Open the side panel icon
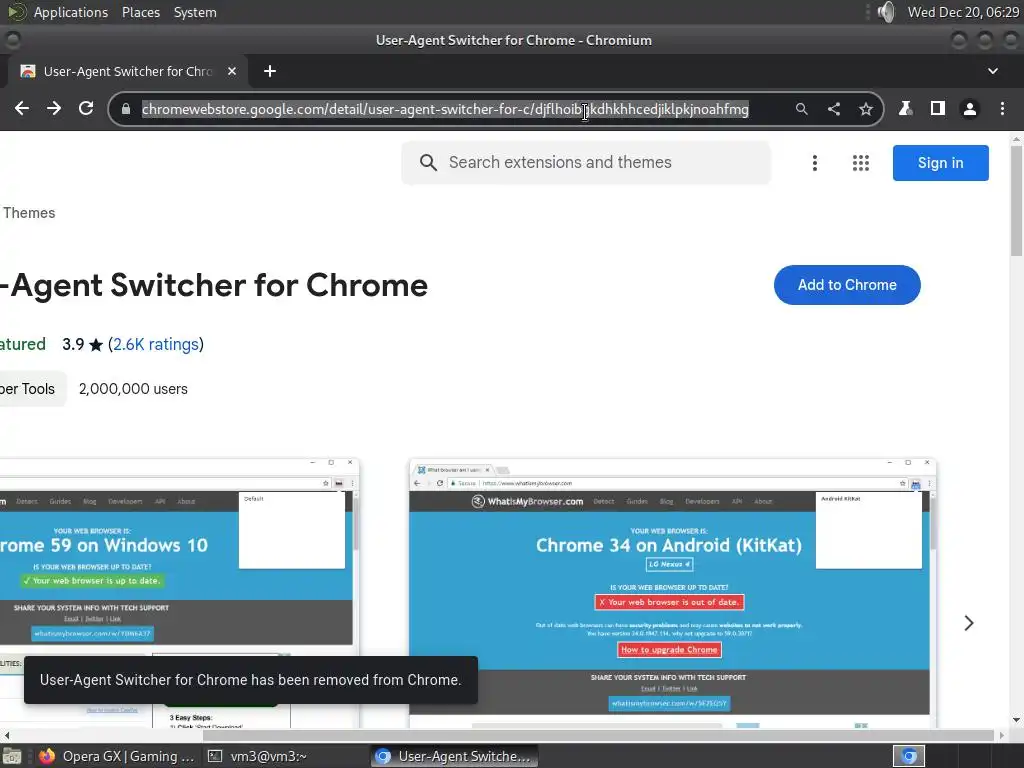 coord(938,108)
